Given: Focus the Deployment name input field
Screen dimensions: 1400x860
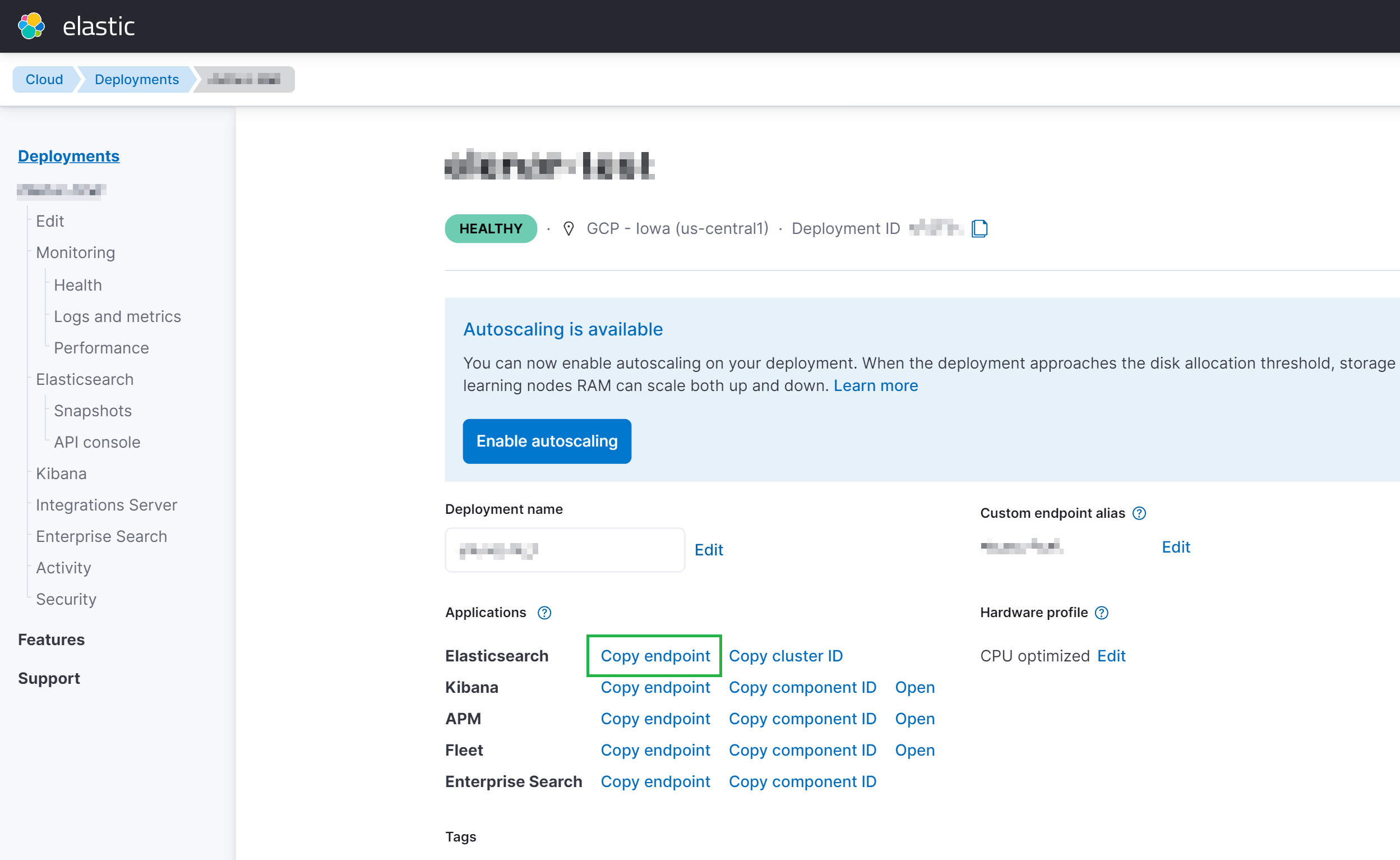Looking at the screenshot, I should point(565,550).
